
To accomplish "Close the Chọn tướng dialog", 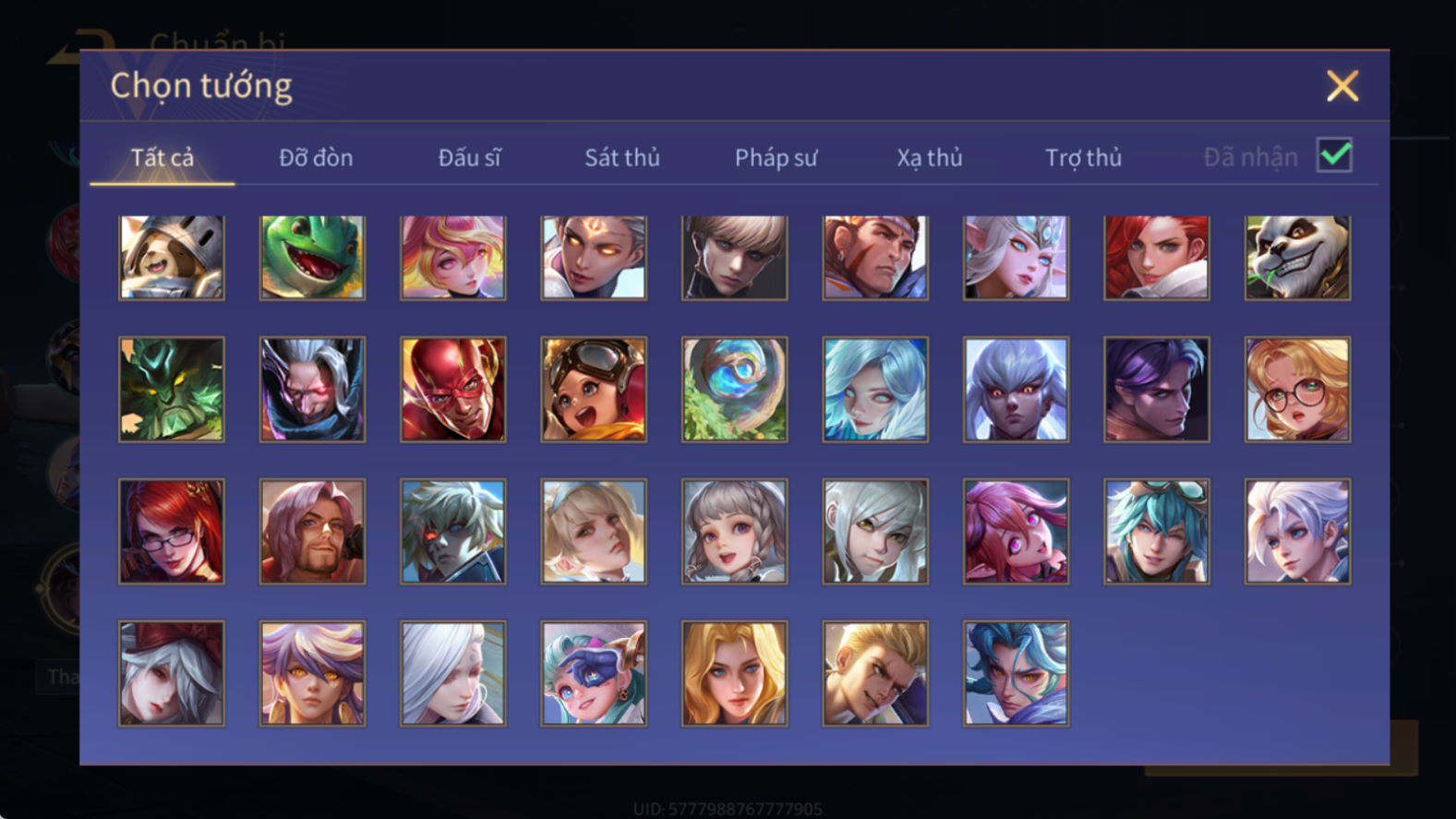I will [x=1342, y=86].
